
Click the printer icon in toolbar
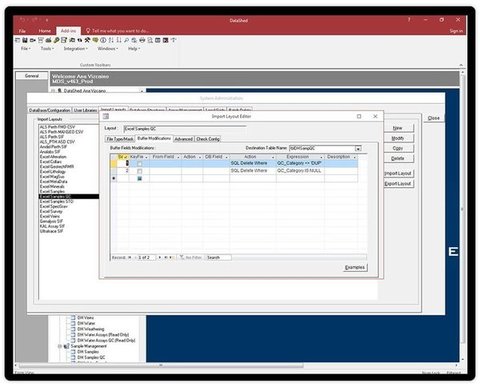(142, 40)
